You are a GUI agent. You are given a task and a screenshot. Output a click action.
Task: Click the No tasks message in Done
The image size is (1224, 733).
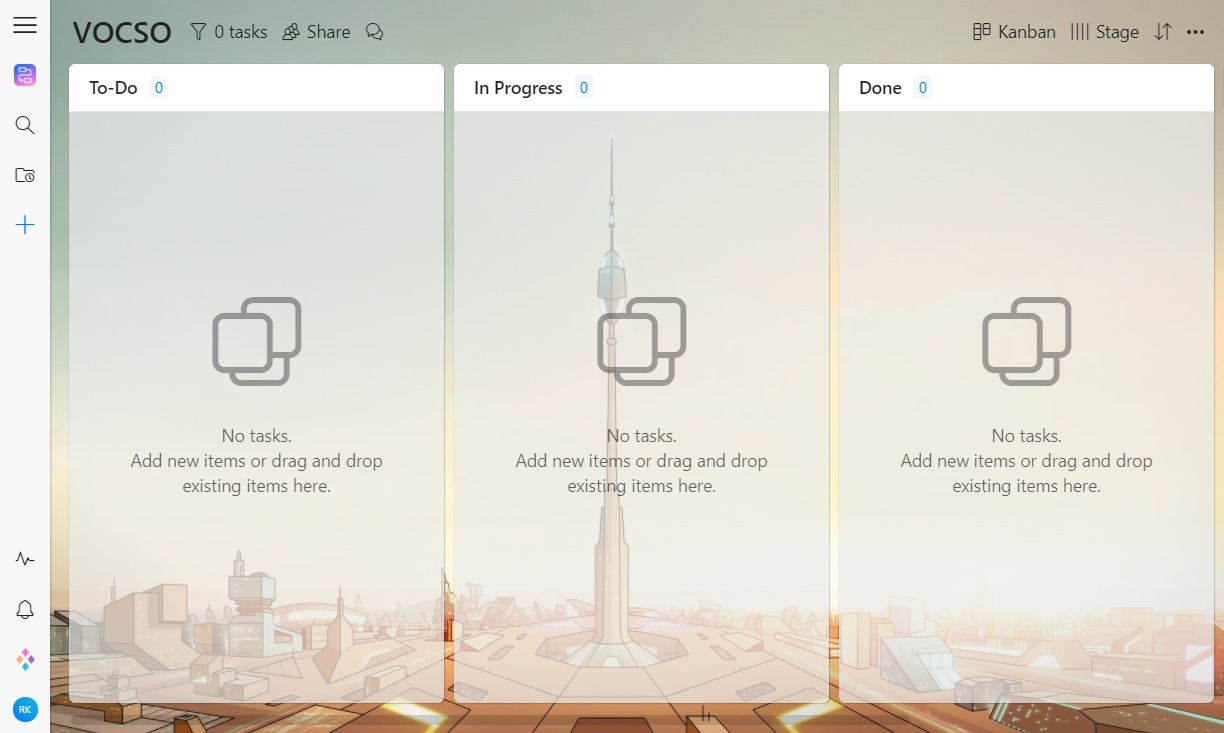[1027, 461]
